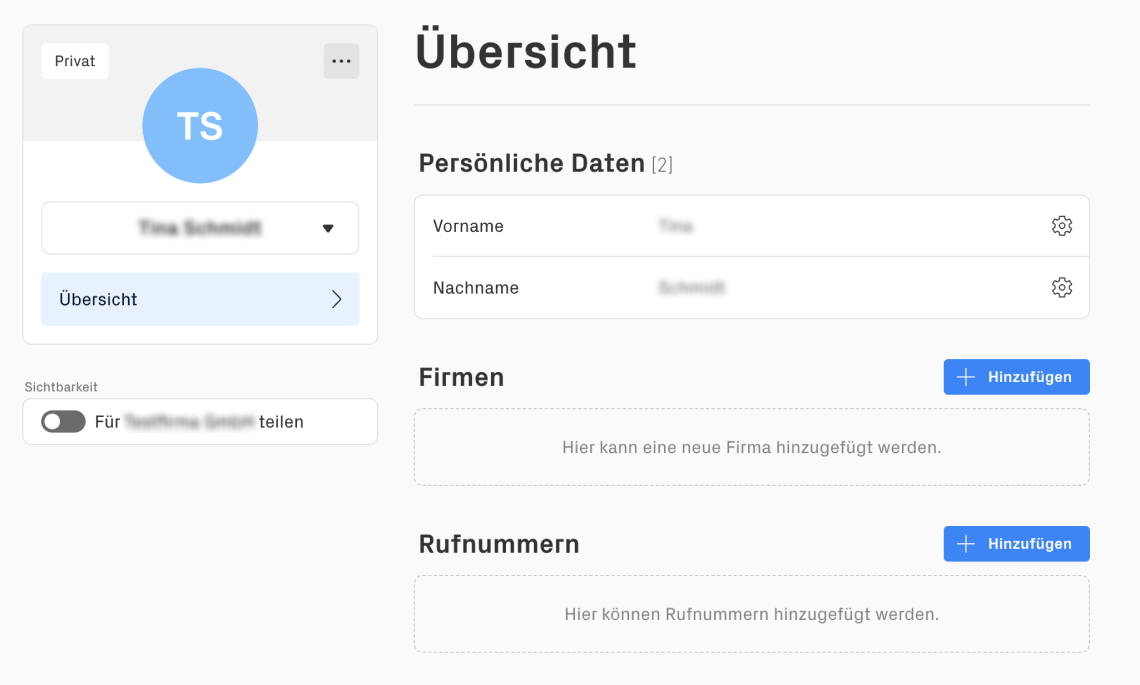This screenshot has height=685, width=1140.
Task: Click the gear icon next to Nachname
Action: [x=1061, y=288]
